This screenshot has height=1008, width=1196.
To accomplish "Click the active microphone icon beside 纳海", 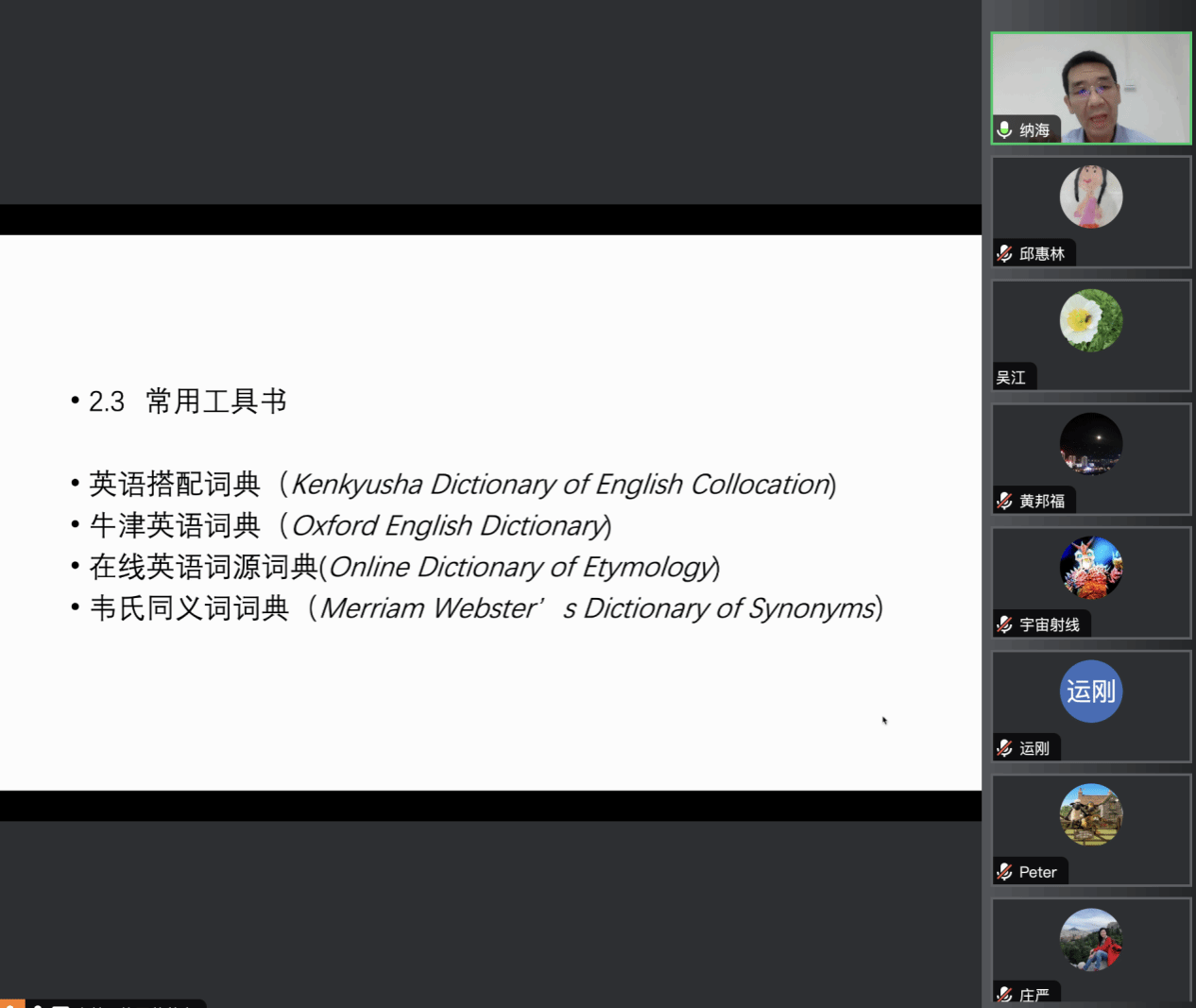I will coord(1004,129).
